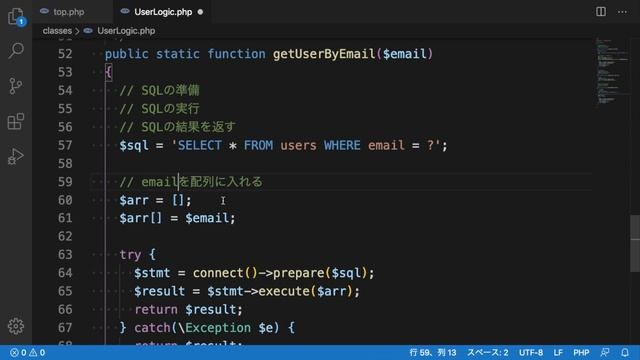Click the try keyword on line 63
The image size is (640, 360).
(130, 255)
